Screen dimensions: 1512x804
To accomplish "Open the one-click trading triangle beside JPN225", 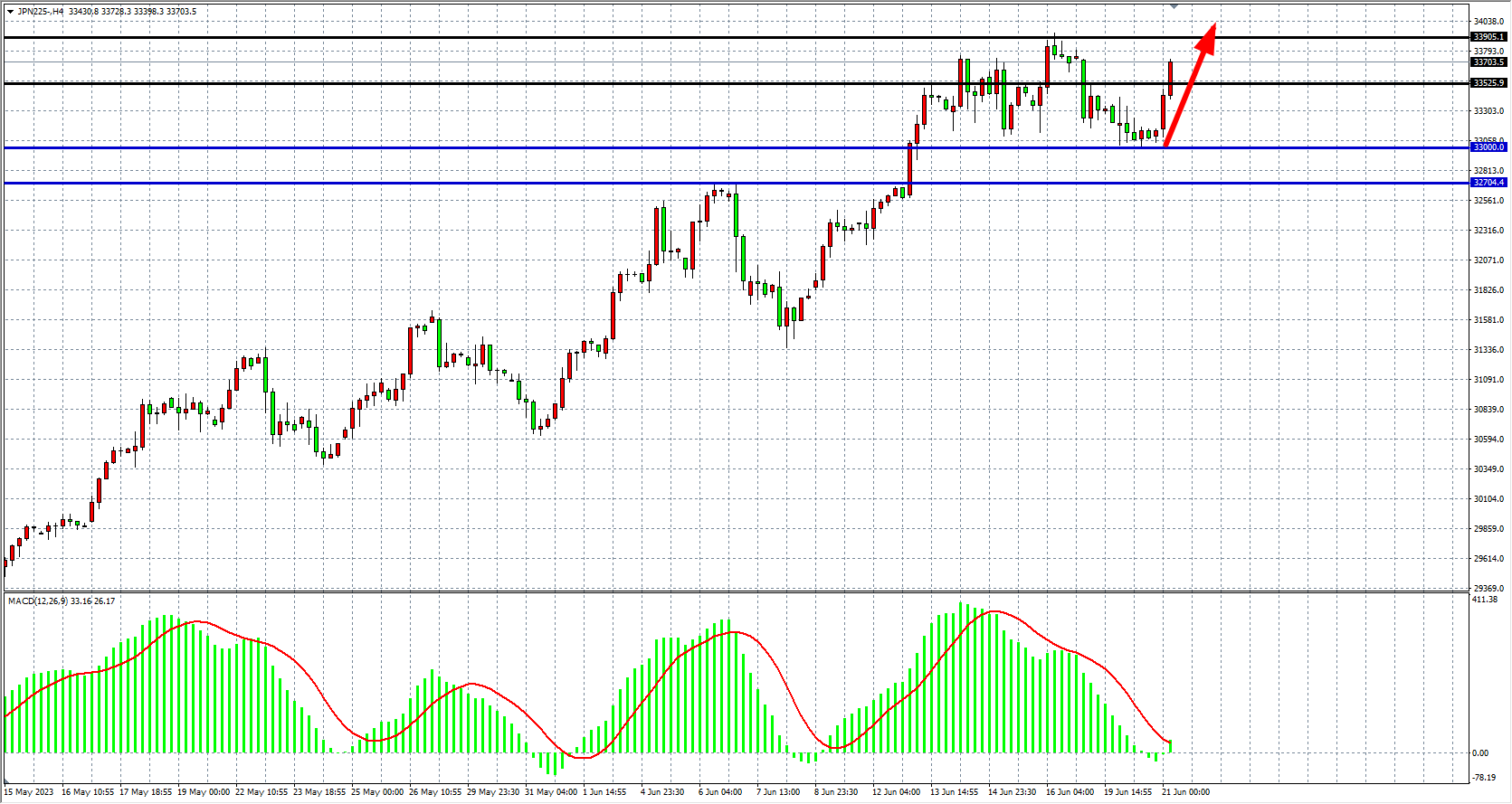I will tap(10, 12).
